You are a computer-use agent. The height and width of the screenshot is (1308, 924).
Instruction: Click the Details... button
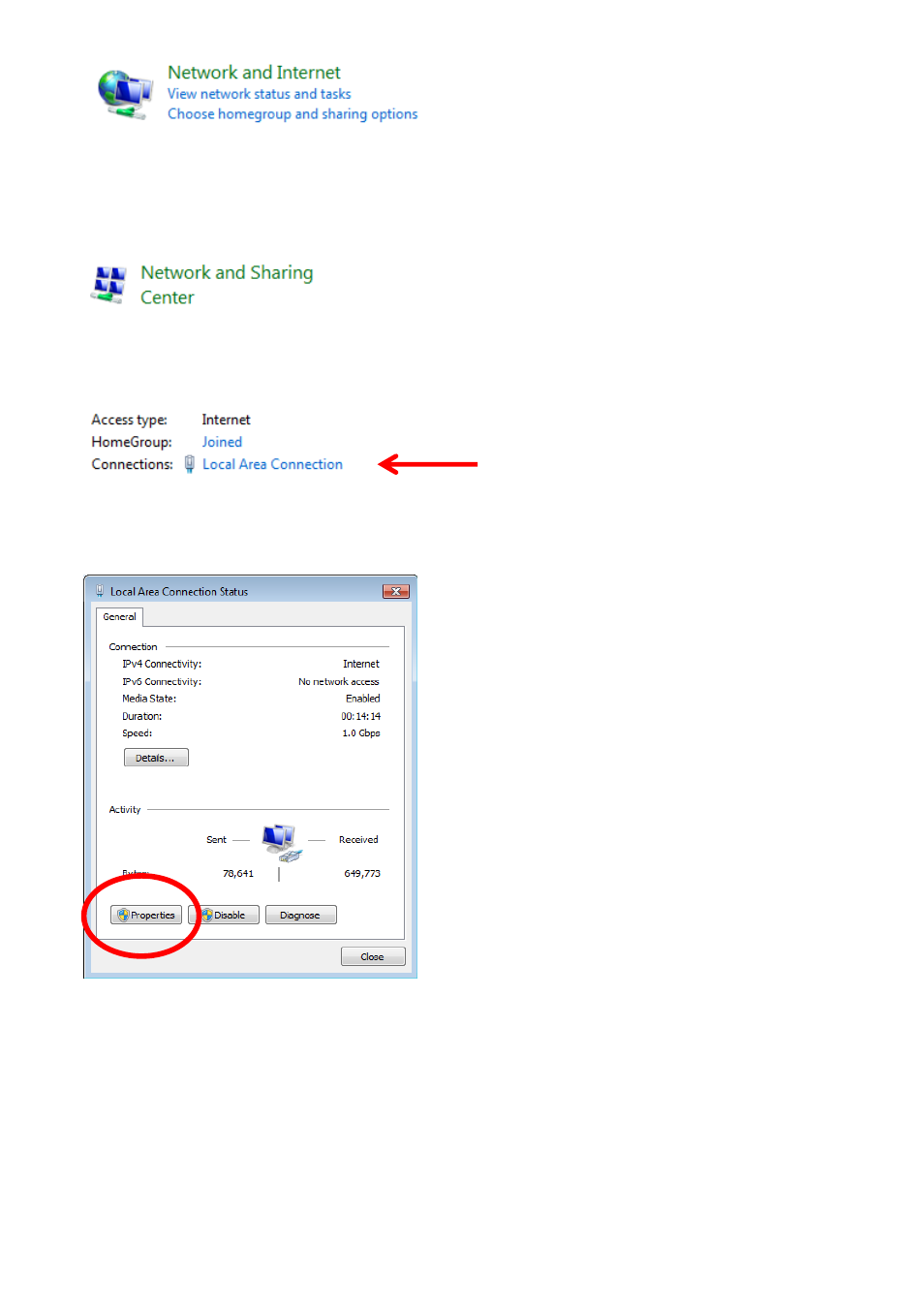[156, 758]
